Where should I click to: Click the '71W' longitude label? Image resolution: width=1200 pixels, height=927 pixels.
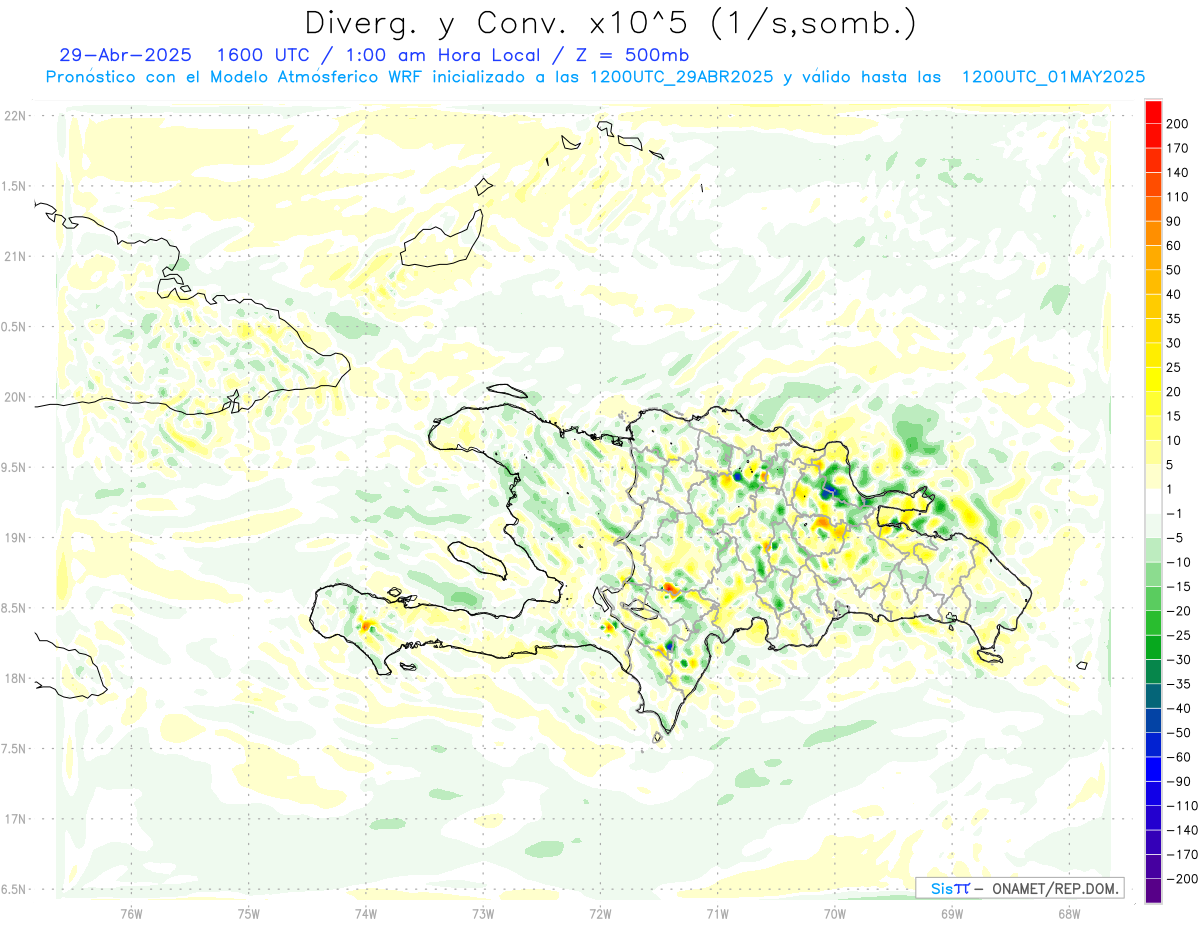pos(717,913)
